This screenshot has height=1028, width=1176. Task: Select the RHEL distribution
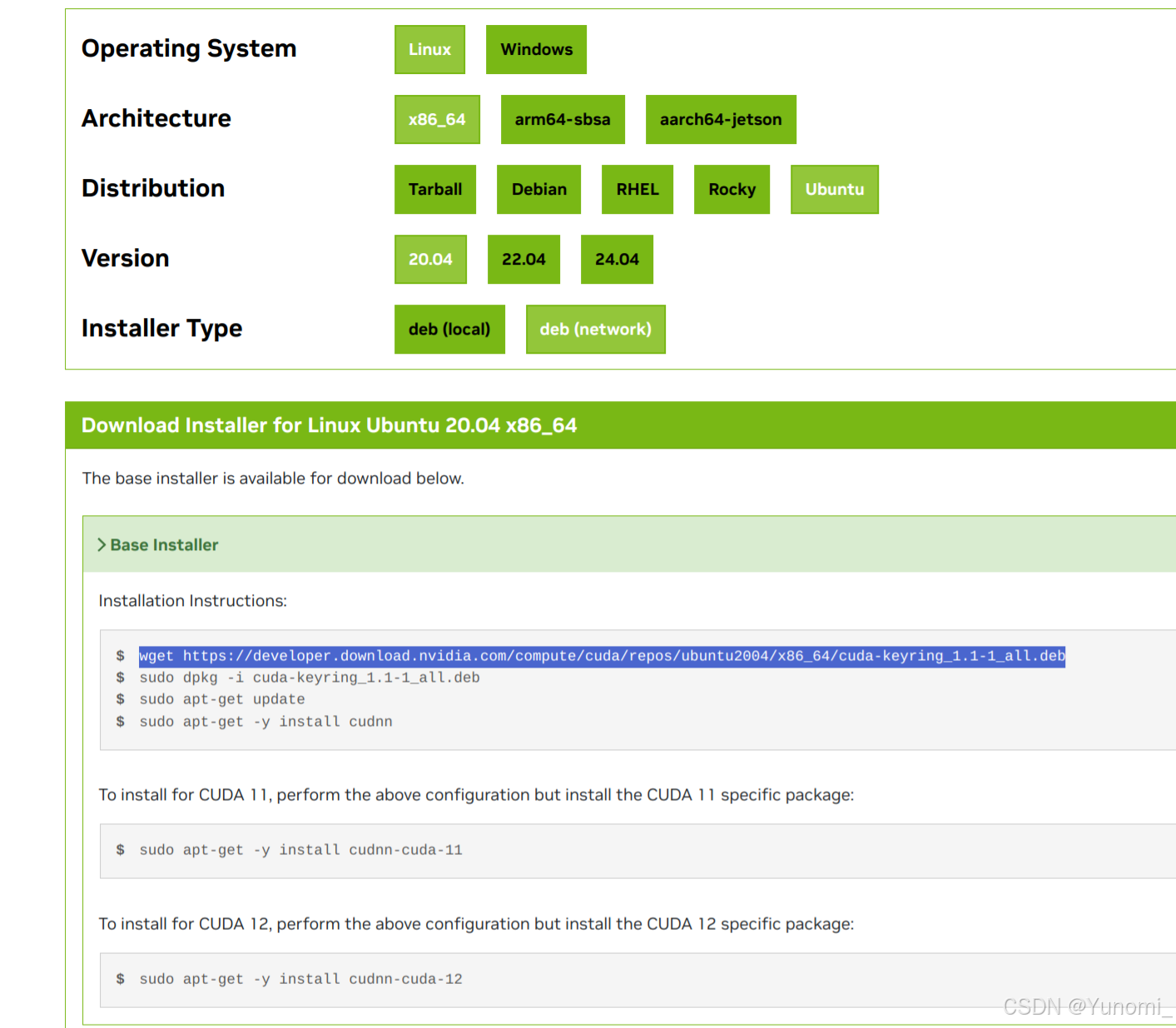(638, 189)
